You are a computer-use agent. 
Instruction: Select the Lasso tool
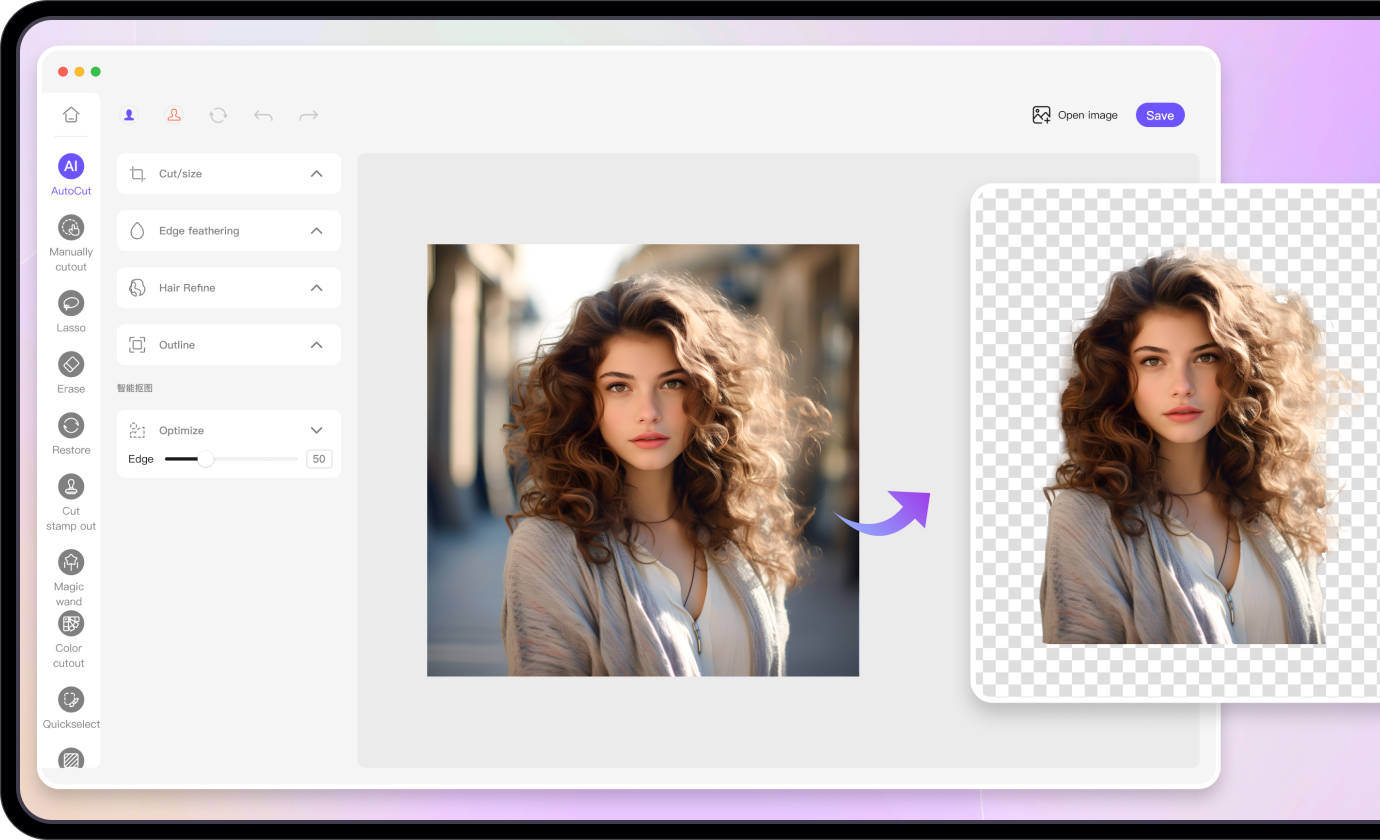coord(71,303)
